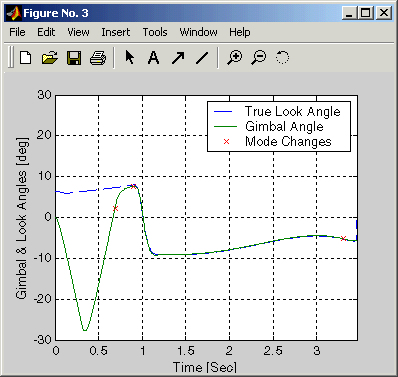This screenshot has height=377, width=398.
Task: Click the 'Gimbal Angle' legend label
Action: tap(284, 126)
